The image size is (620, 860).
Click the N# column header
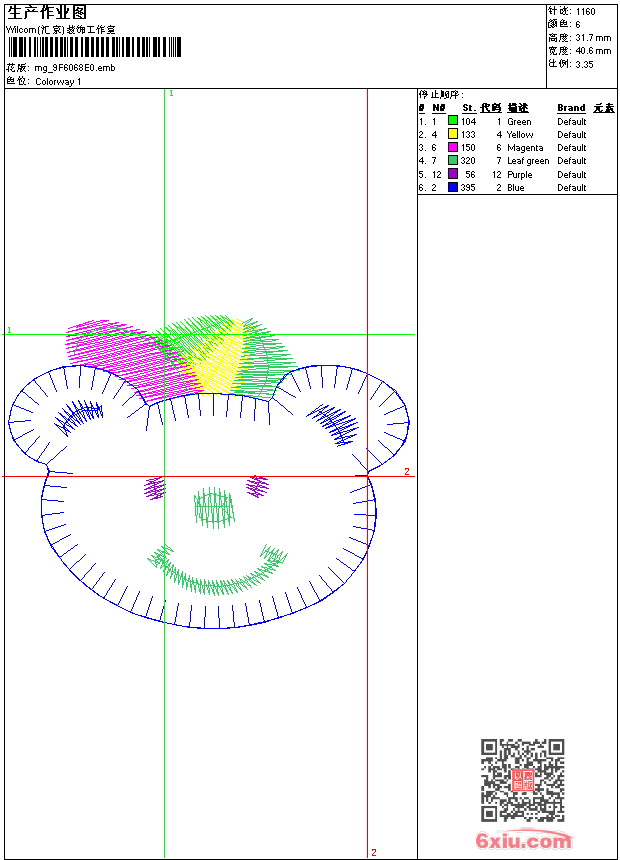tap(438, 108)
